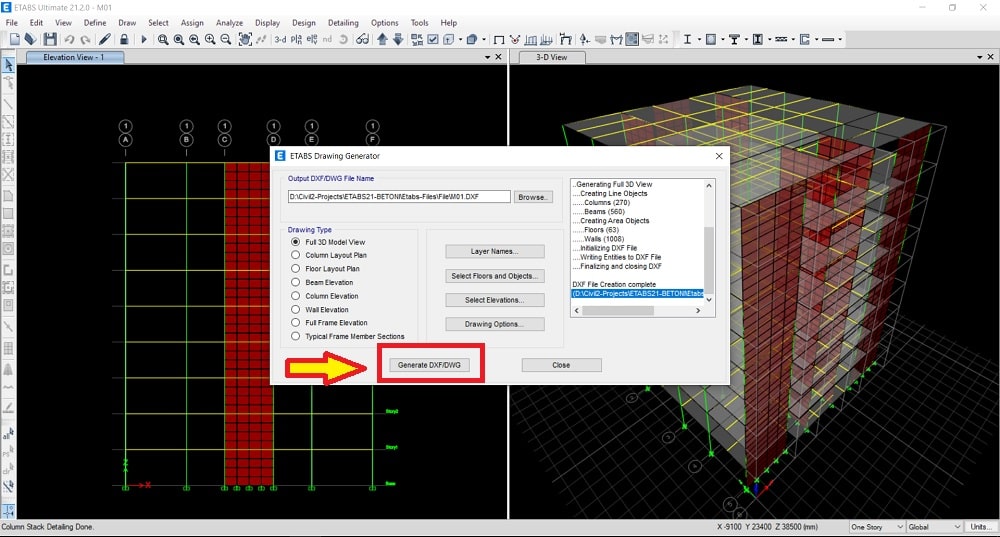Select Column Layout Plan drawing type
1000x537 pixels.
(295, 255)
